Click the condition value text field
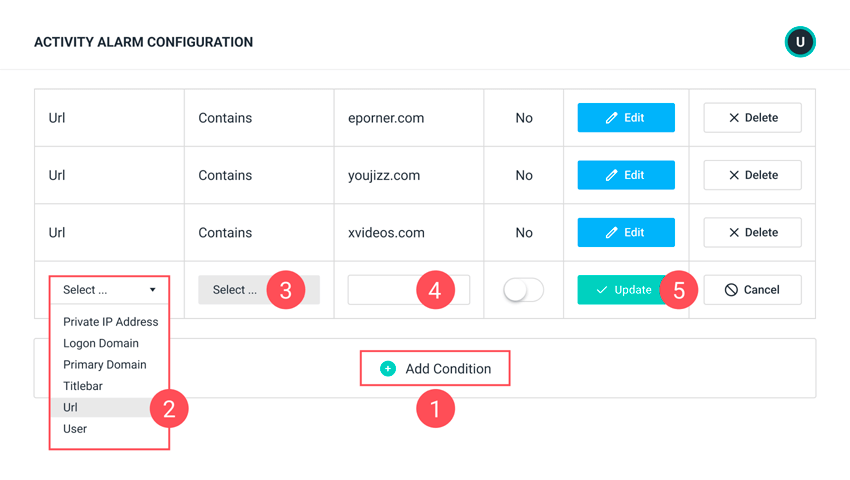The image size is (850, 480). (x=383, y=290)
